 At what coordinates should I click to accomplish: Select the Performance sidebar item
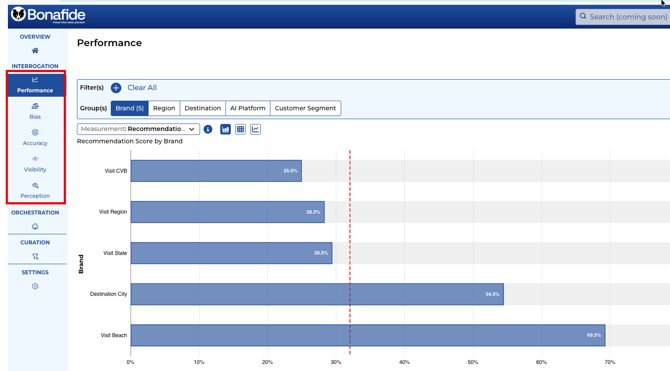pos(35,85)
